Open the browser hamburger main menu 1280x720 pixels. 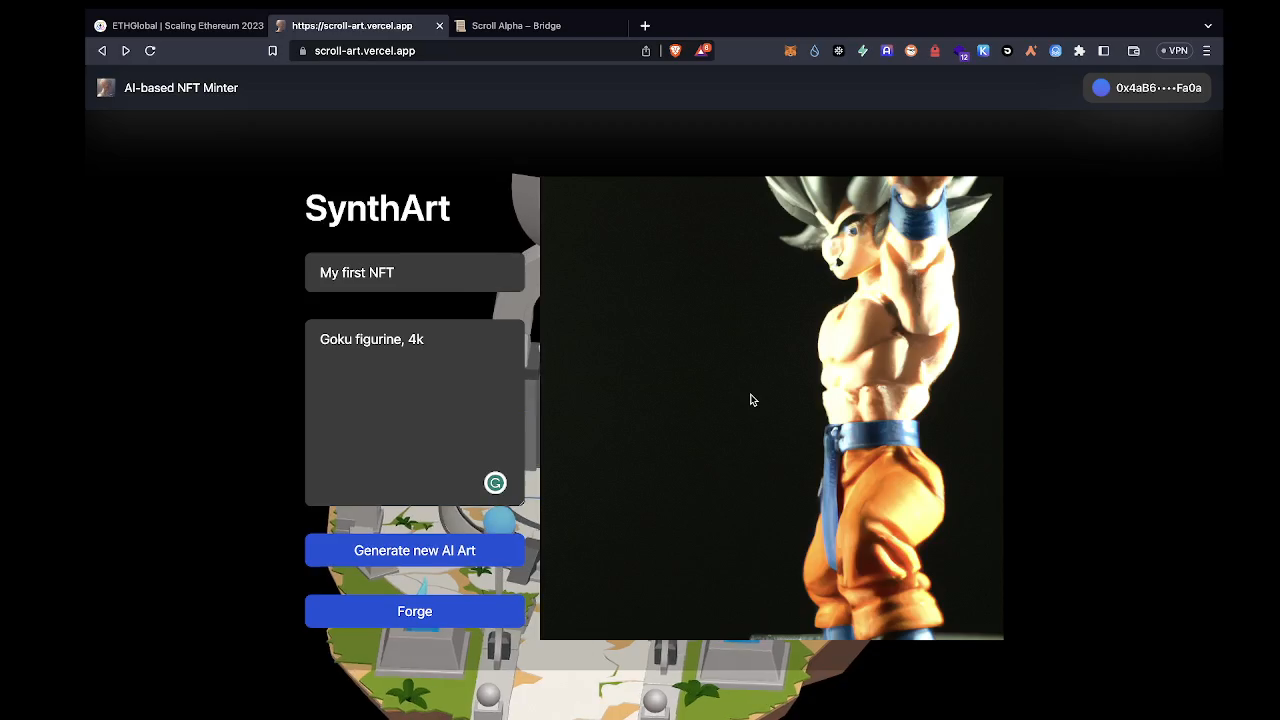coord(1207,51)
